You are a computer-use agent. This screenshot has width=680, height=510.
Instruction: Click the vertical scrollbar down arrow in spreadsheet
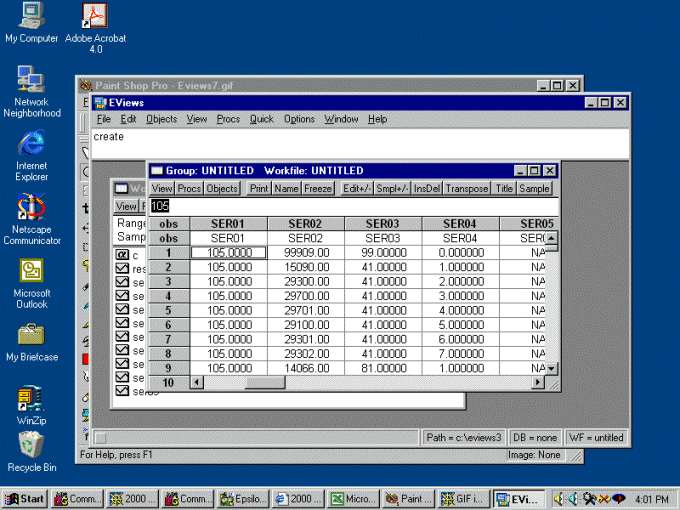(x=551, y=369)
